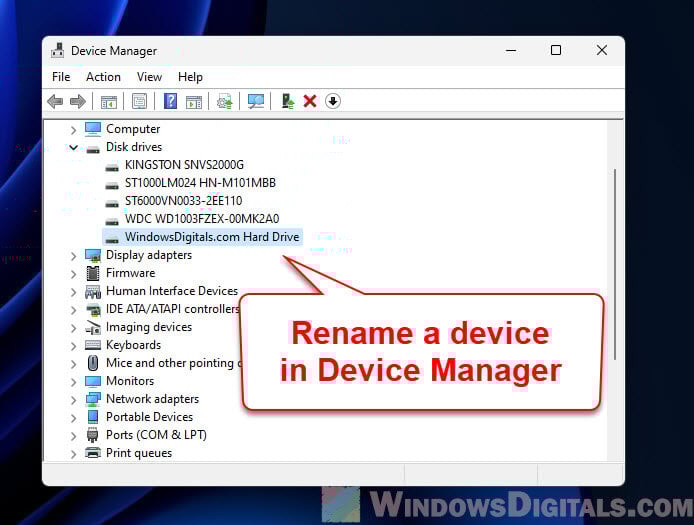The height and width of the screenshot is (525, 694).
Task: Expand the Keyboards node
Action: (73, 346)
